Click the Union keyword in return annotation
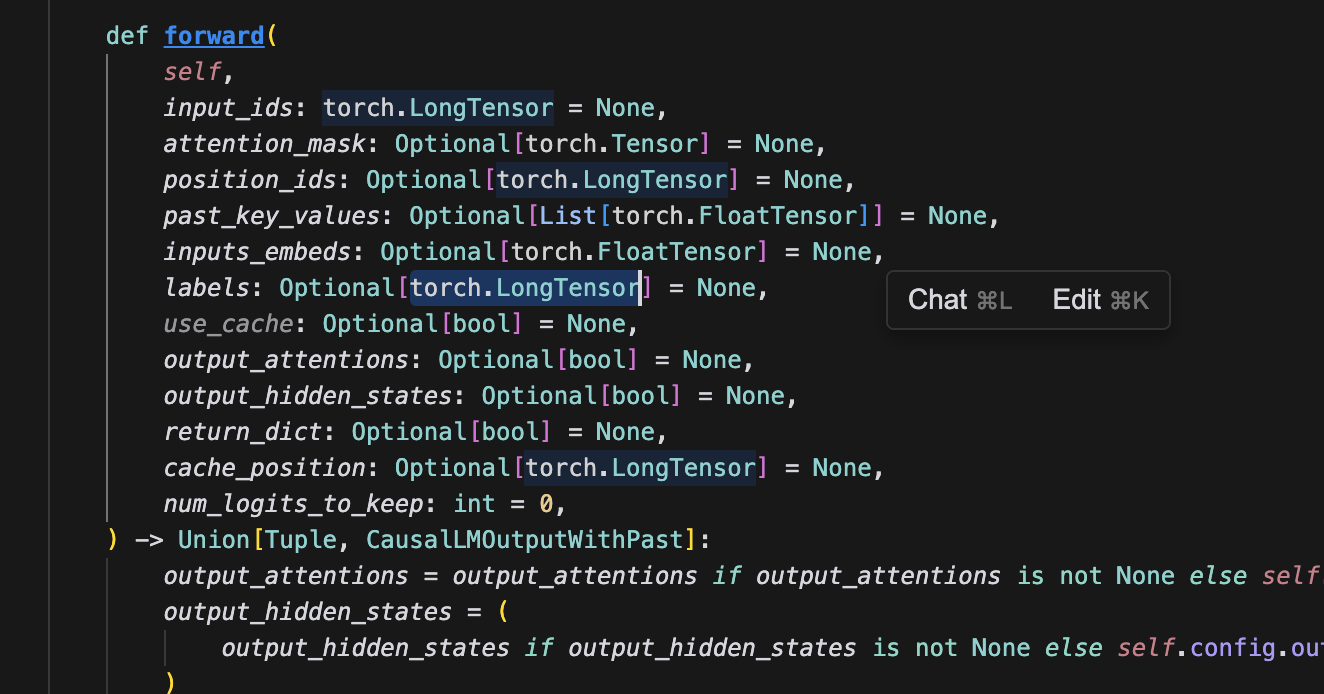Image resolution: width=1324 pixels, height=694 pixels. pos(214,540)
